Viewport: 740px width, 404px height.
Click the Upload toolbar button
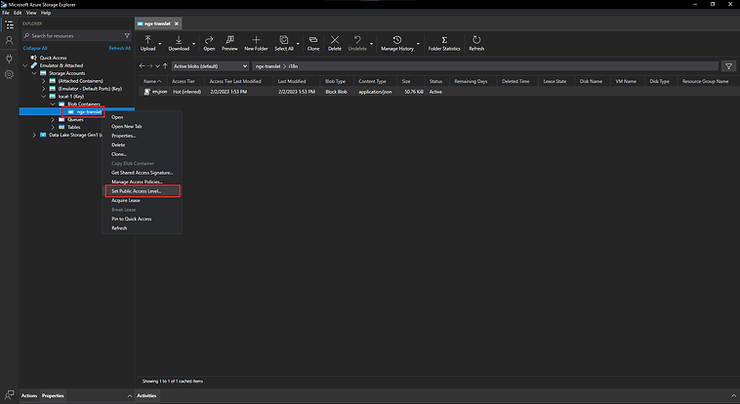pyautogui.click(x=148, y=43)
